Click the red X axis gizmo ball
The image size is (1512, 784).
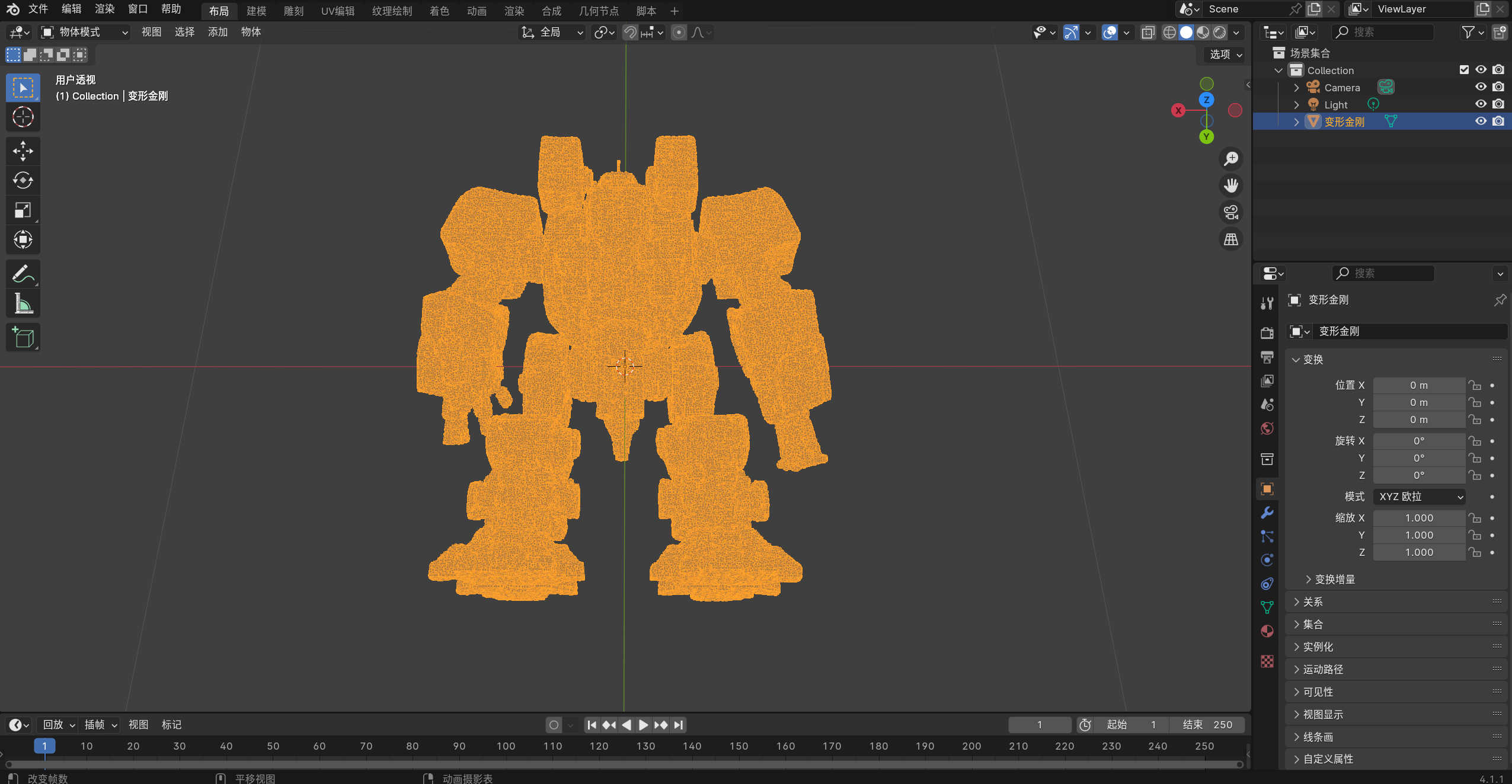click(1178, 110)
